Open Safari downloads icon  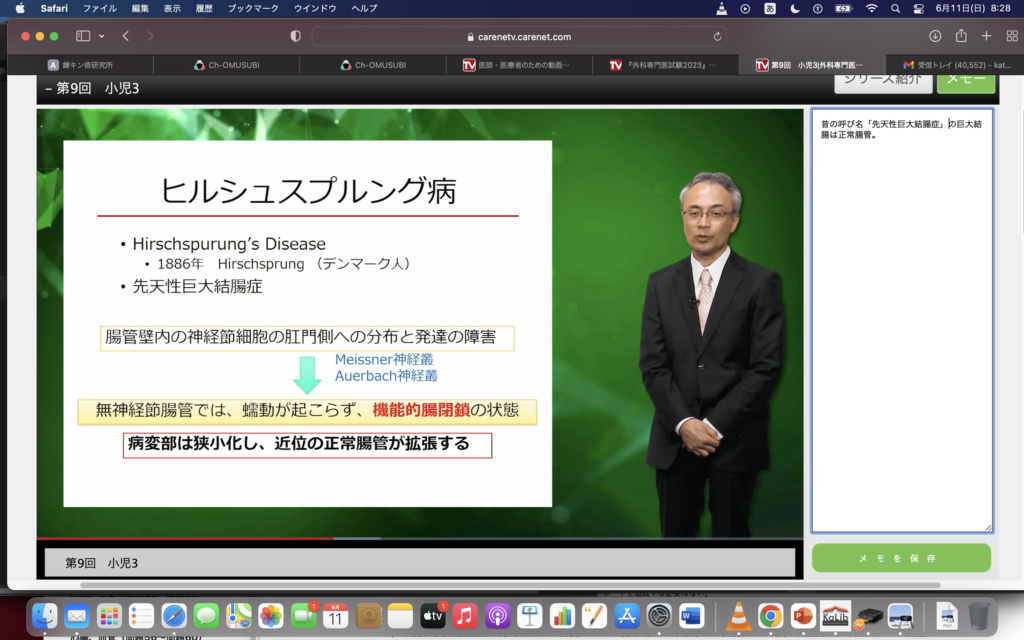click(935, 36)
